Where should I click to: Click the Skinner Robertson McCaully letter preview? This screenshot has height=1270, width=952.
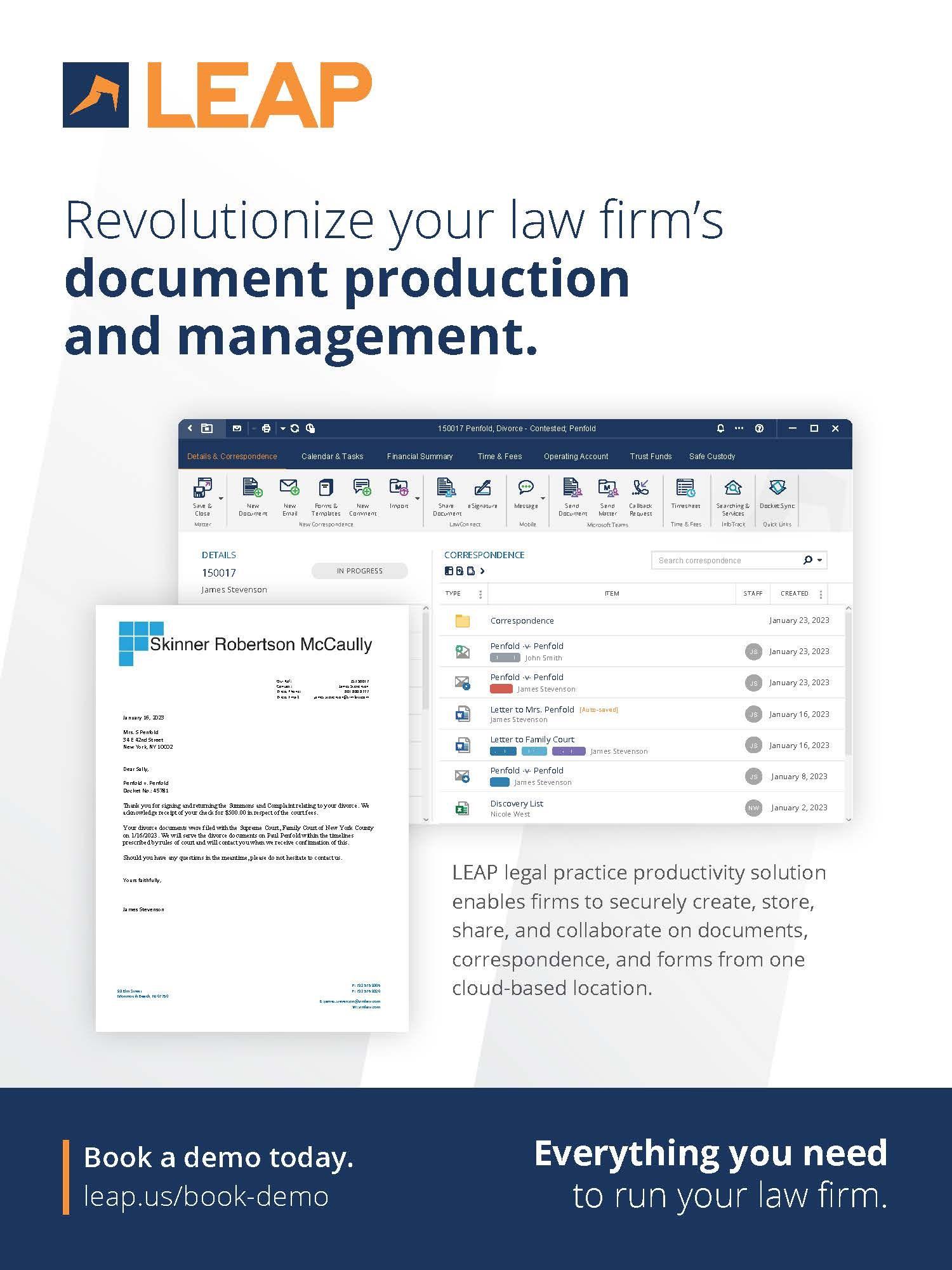pos(252,818)
